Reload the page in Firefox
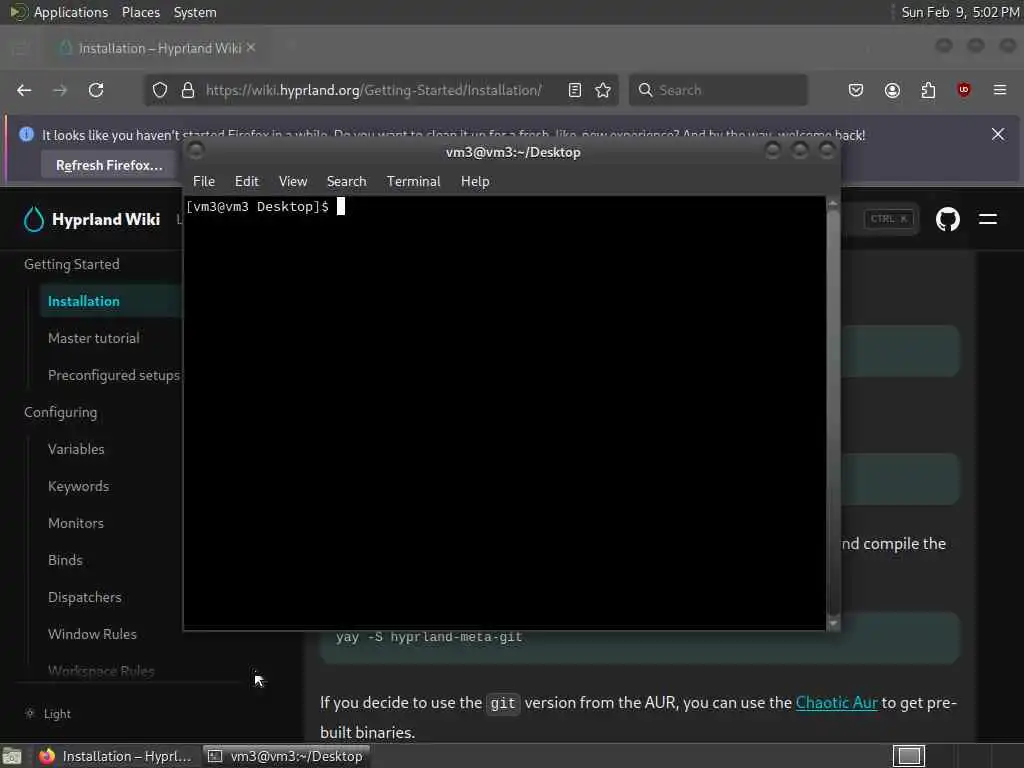Viewport: 1024px width, 768px height. click(96, 90)
